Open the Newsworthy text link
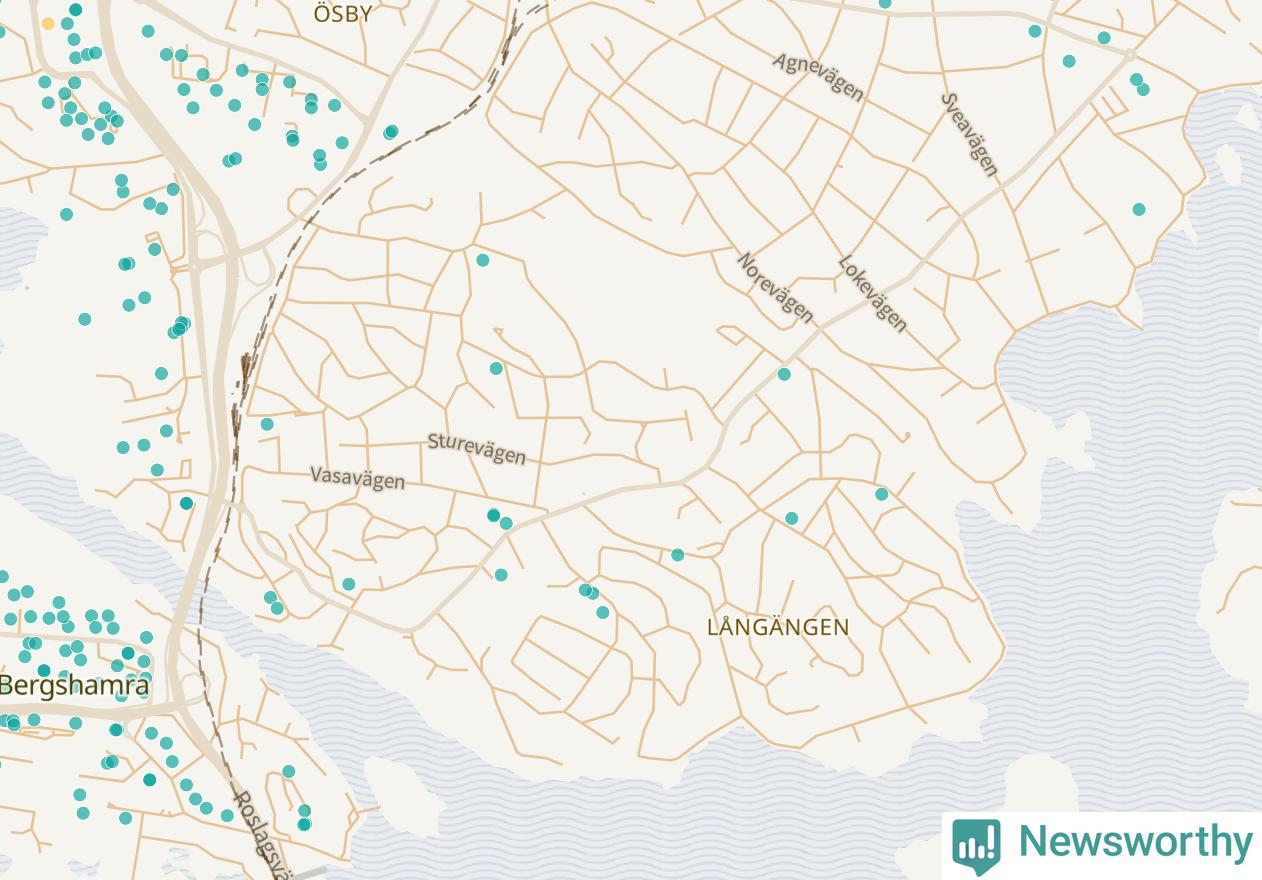This screenshot has height=880, width=1262. [1134, 842]
